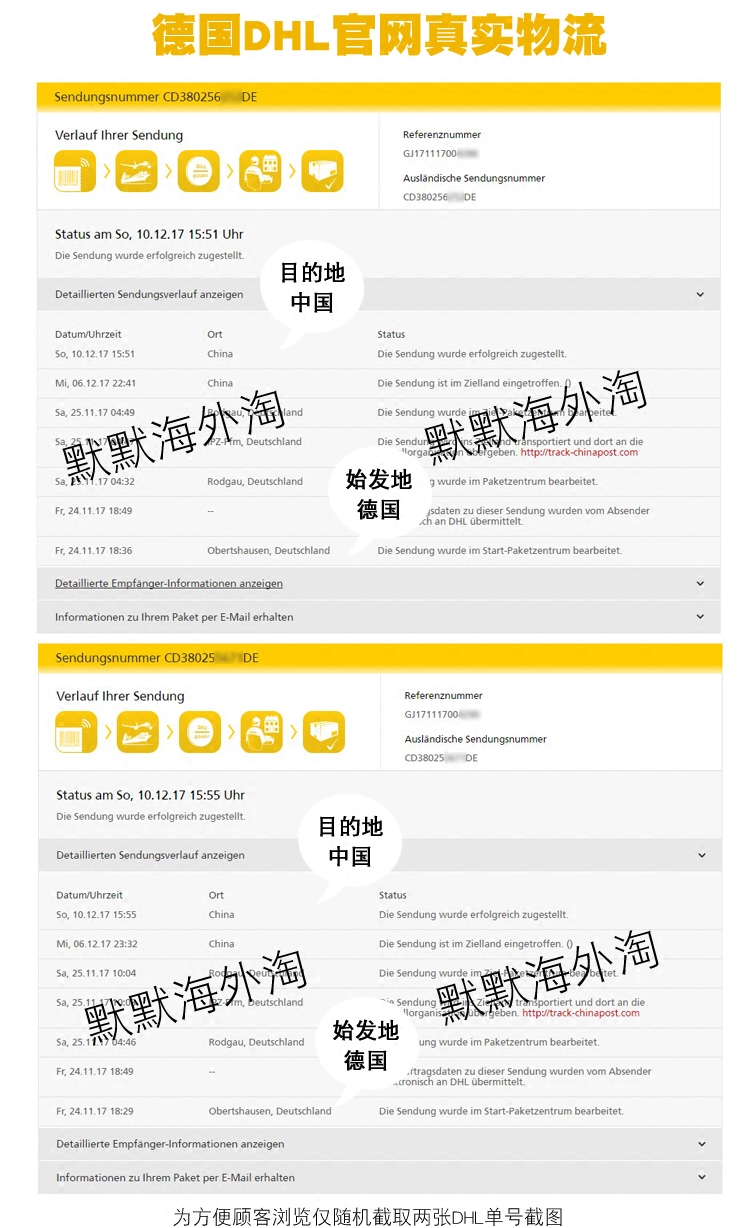This screenshot has height=1228, width=750.
Task: Click the date 'Fr, 24.11.17 18:36'
Action: point(94,550)
